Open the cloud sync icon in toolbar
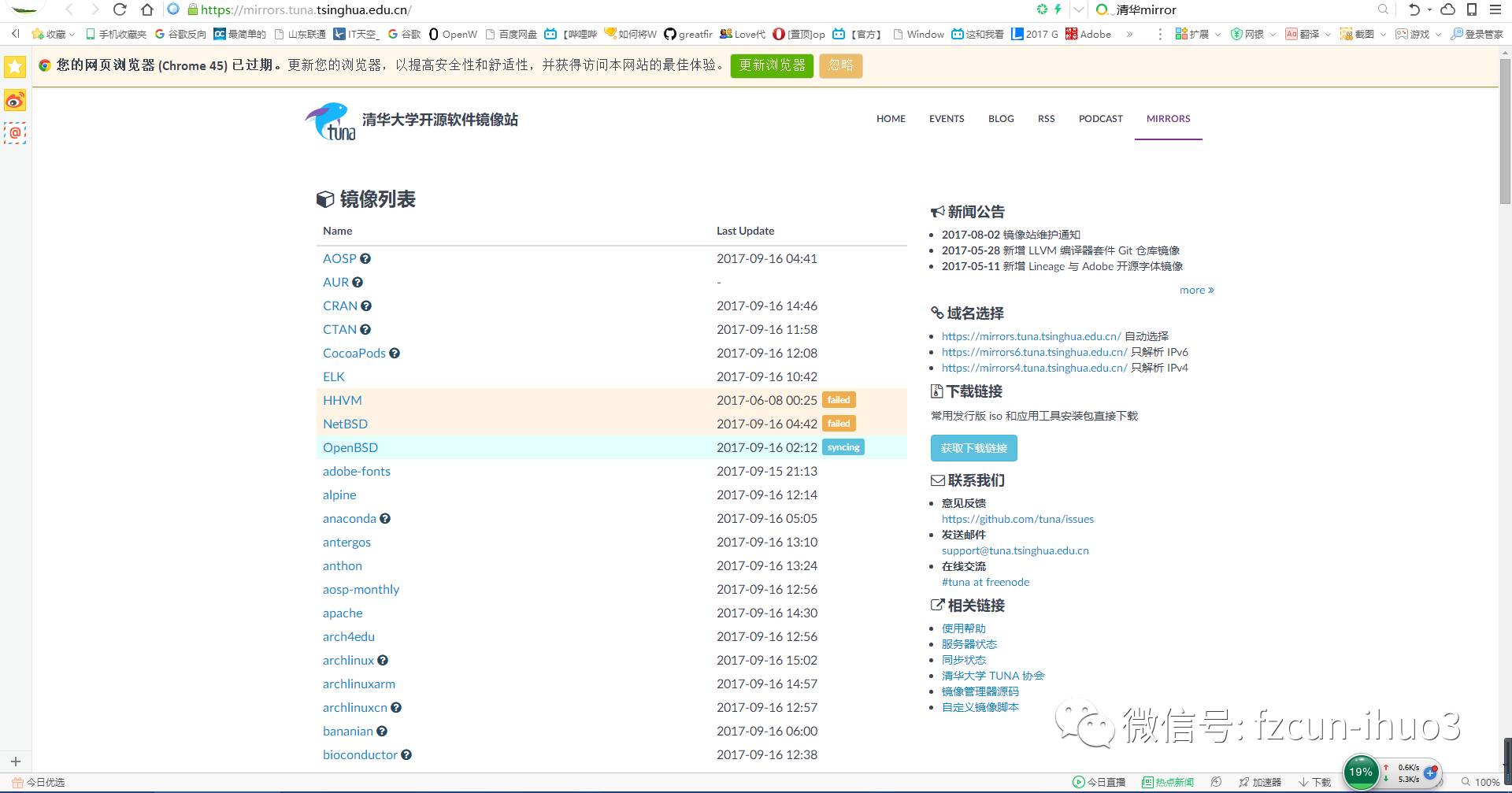The width and height of the screenshot is (1512, 793). coord(1447,9)
